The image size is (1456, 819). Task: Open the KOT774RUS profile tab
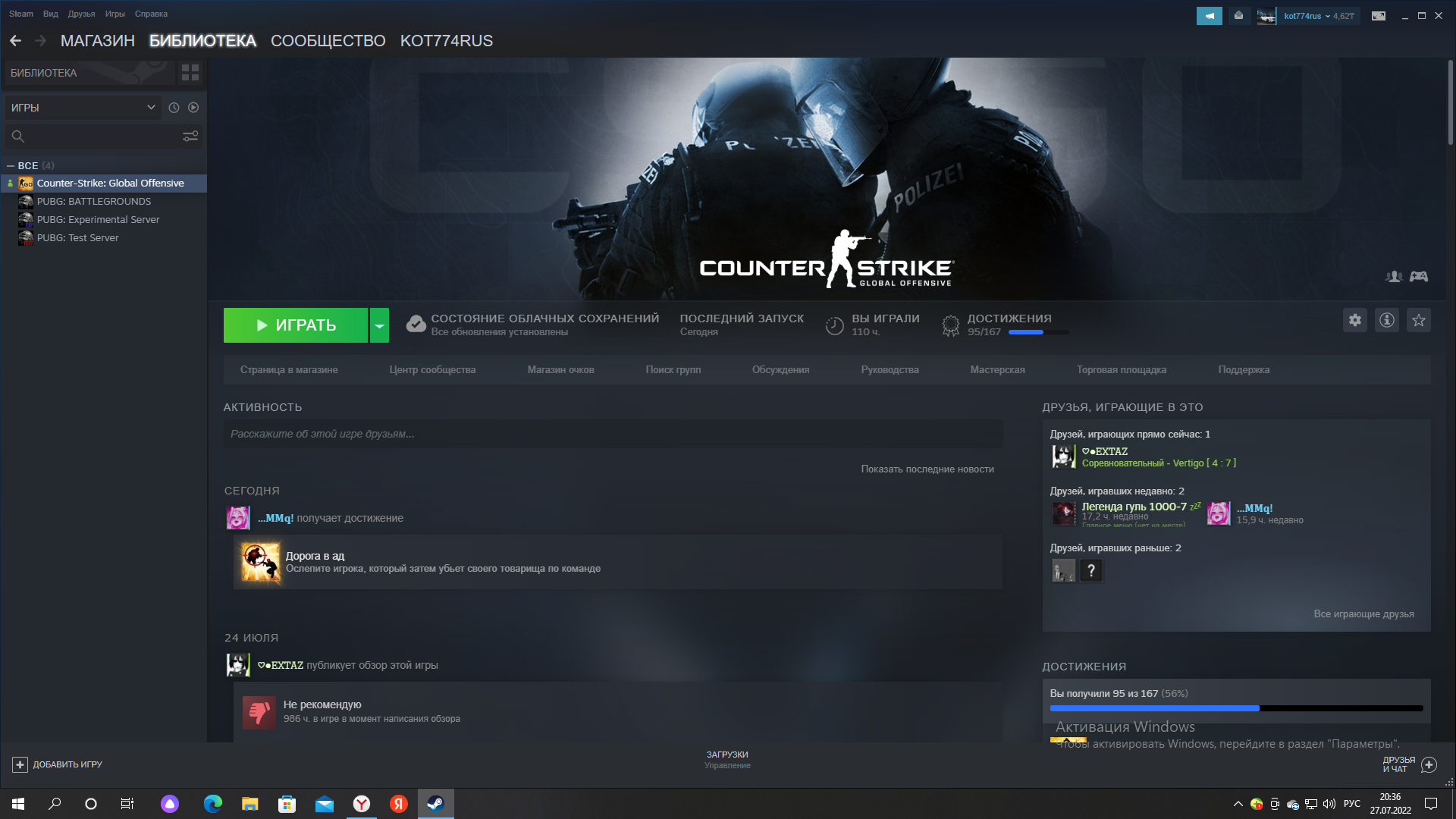(x=446, y=41)
